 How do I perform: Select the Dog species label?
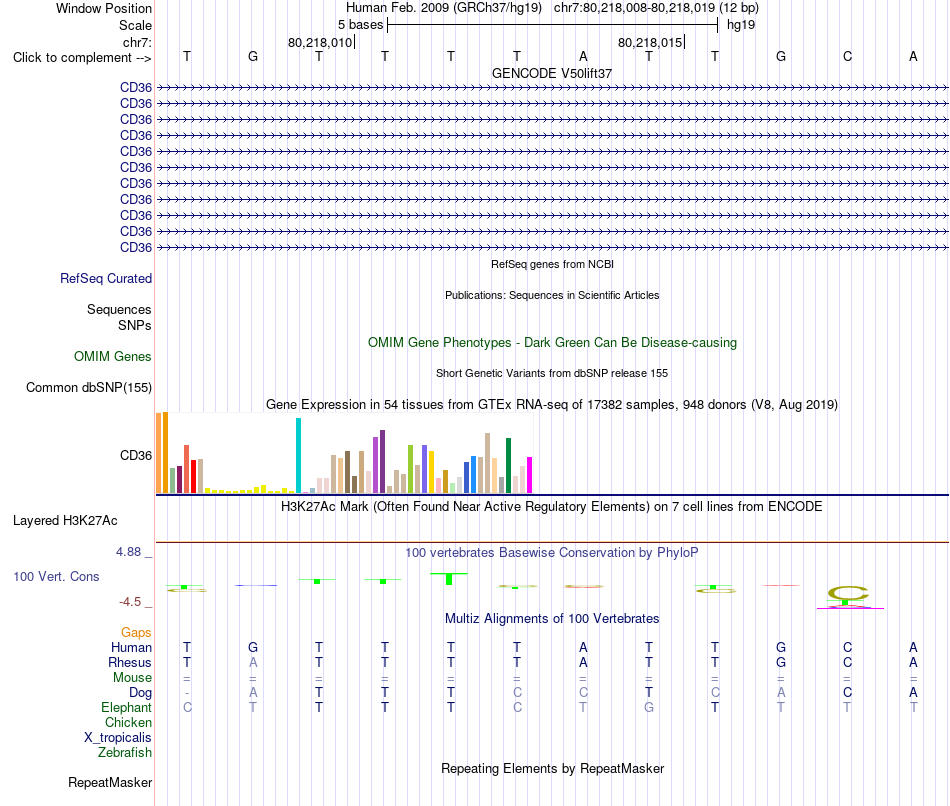(x=141, y=693)
